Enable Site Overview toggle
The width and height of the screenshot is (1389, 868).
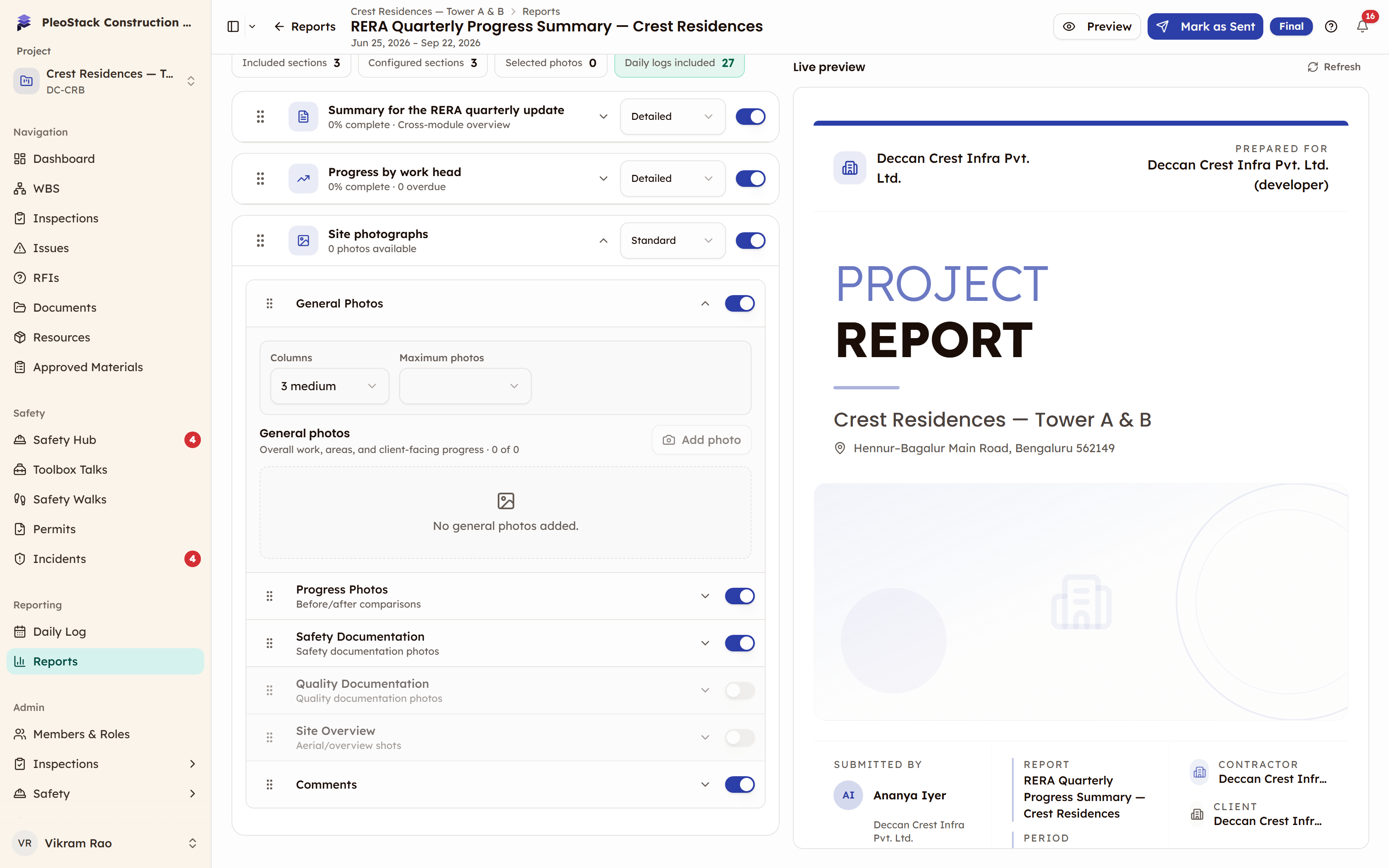coord(740,738)
